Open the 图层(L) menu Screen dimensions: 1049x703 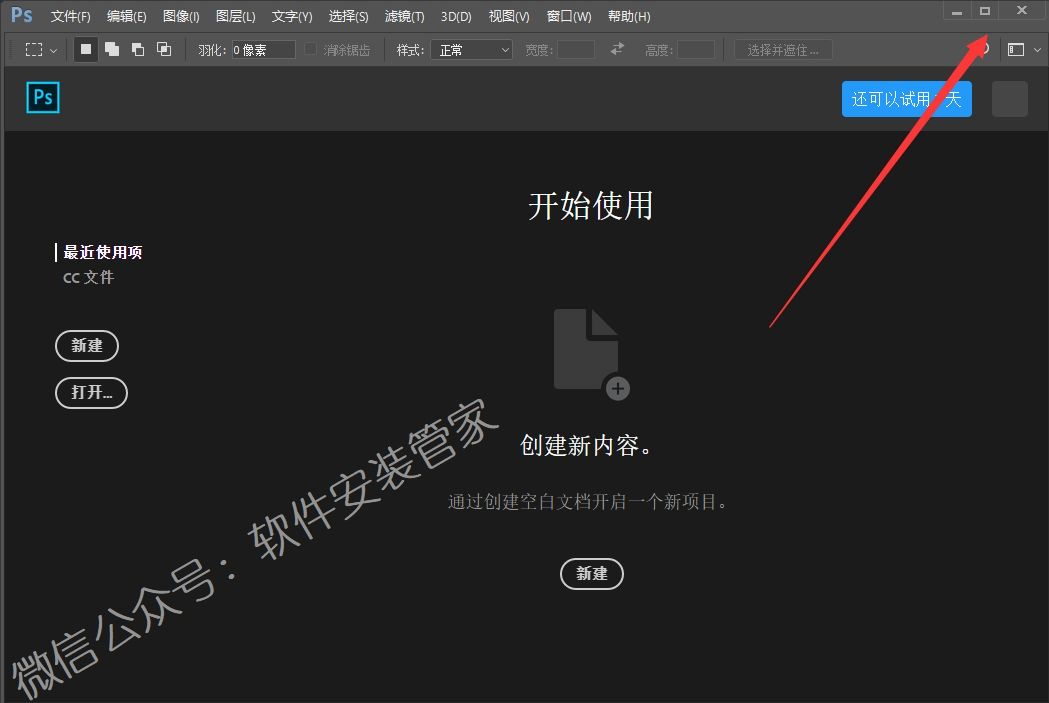tap(235, 16)
